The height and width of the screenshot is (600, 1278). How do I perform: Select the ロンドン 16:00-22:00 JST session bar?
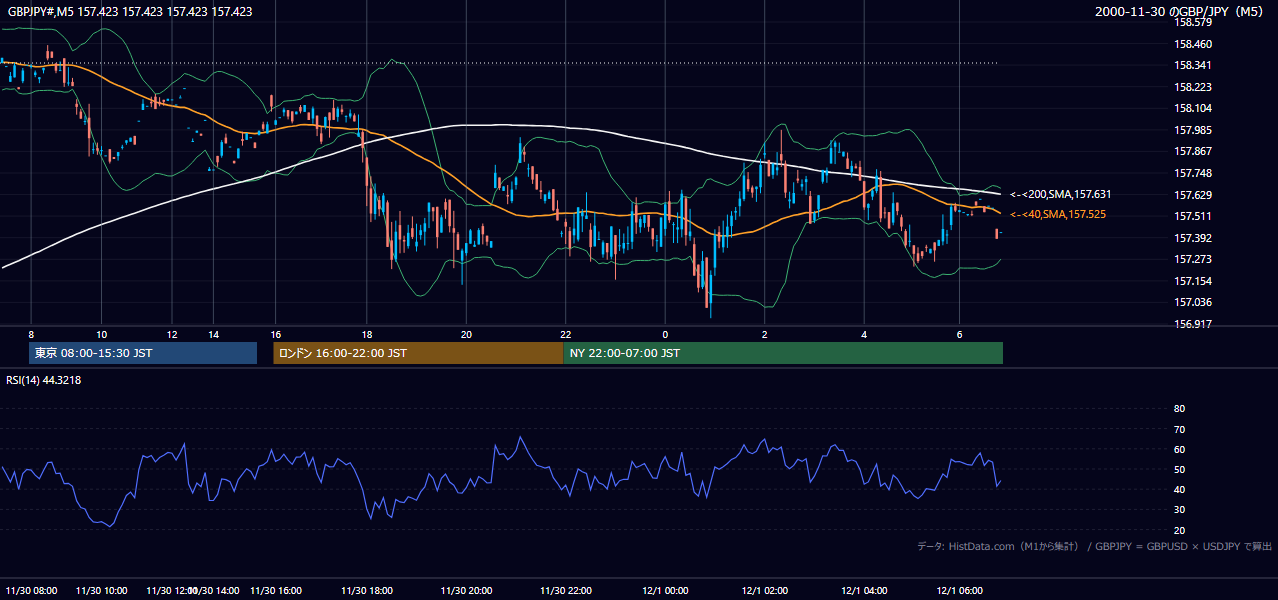[x=418, y=353]
